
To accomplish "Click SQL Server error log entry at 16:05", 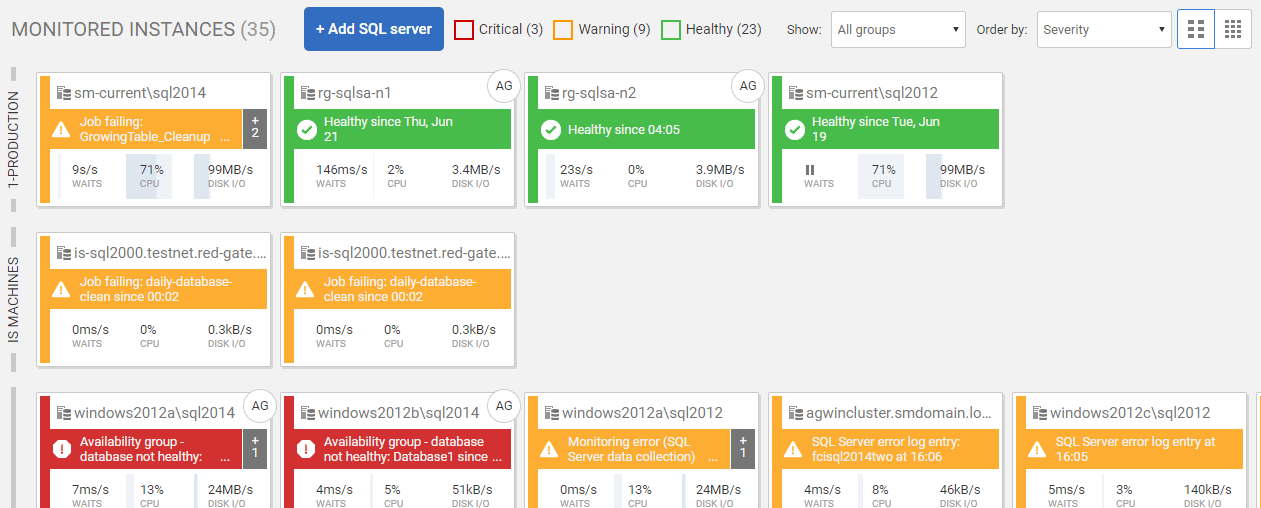I will click(x=1135, y=449).
